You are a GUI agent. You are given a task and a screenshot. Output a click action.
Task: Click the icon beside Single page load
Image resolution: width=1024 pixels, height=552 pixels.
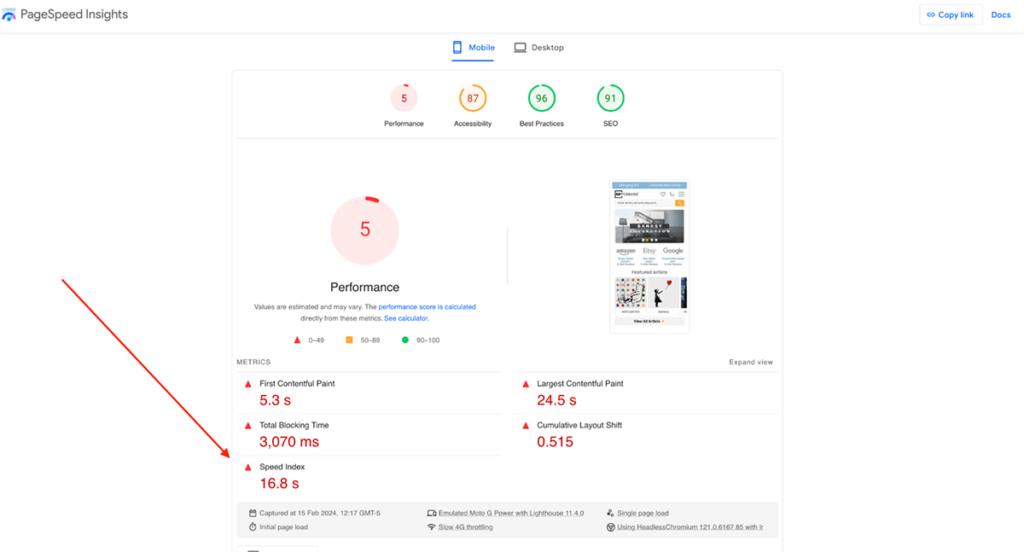tap(611, 513)
